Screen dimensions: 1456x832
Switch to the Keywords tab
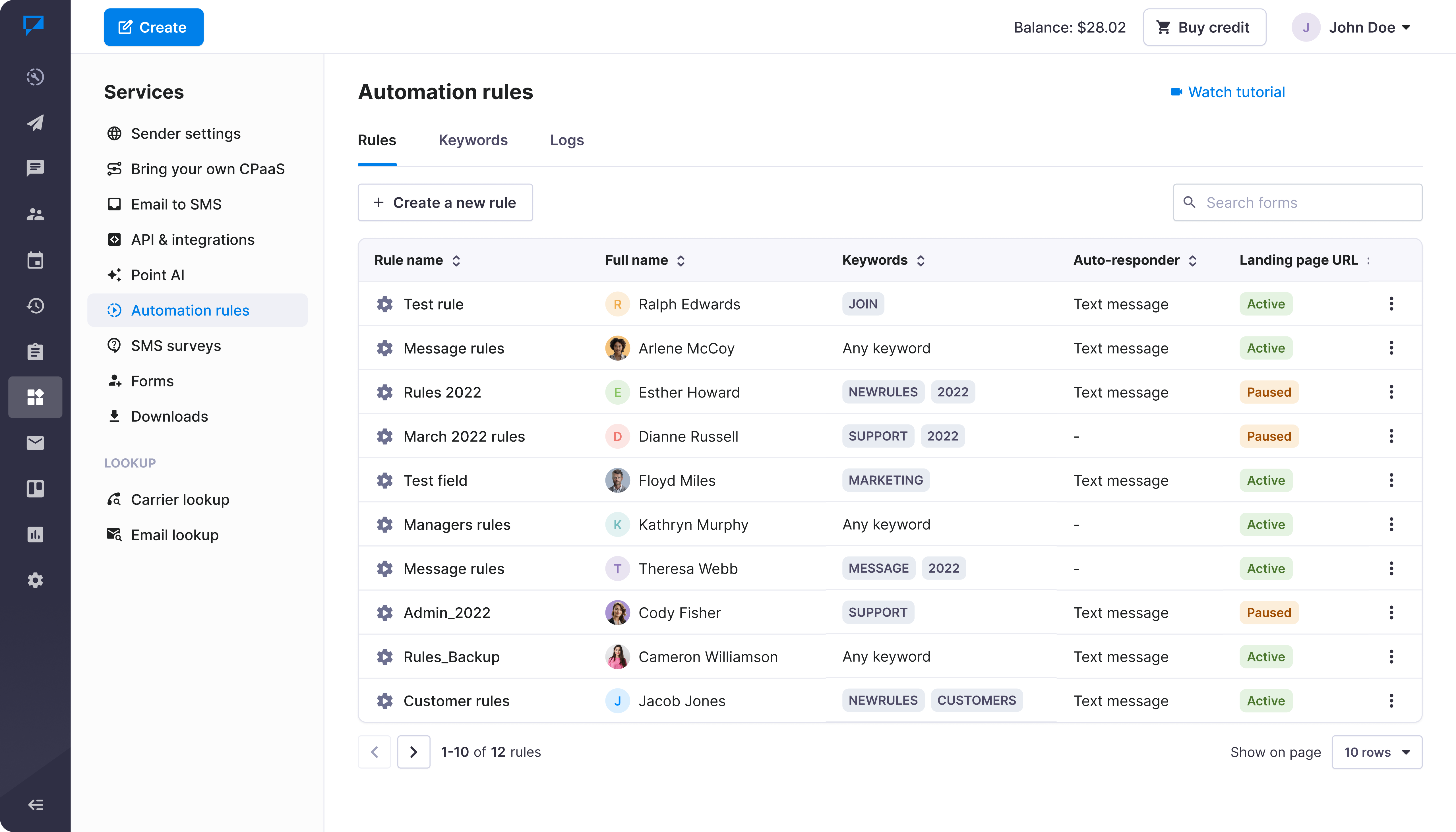[473, 140]
